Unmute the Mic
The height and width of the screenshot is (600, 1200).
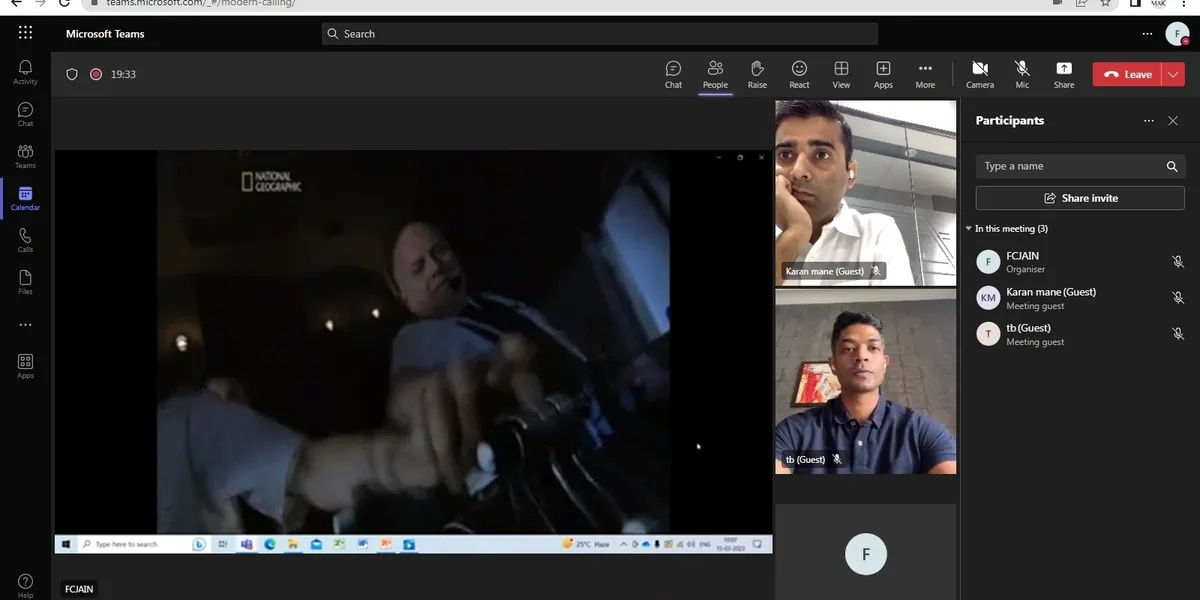(x=1022, y=74)
